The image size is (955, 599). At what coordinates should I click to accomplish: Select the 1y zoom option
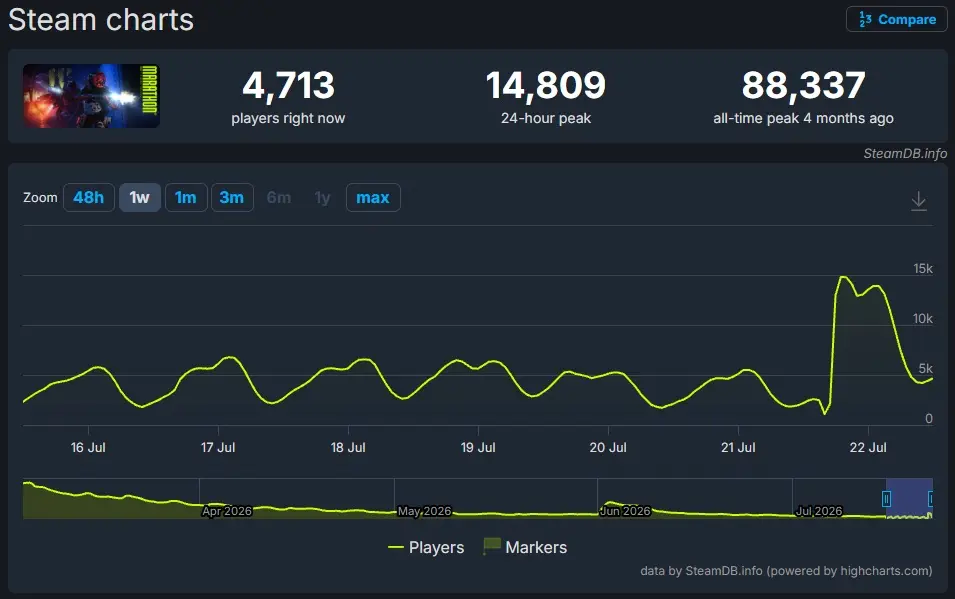click(323, 197)
